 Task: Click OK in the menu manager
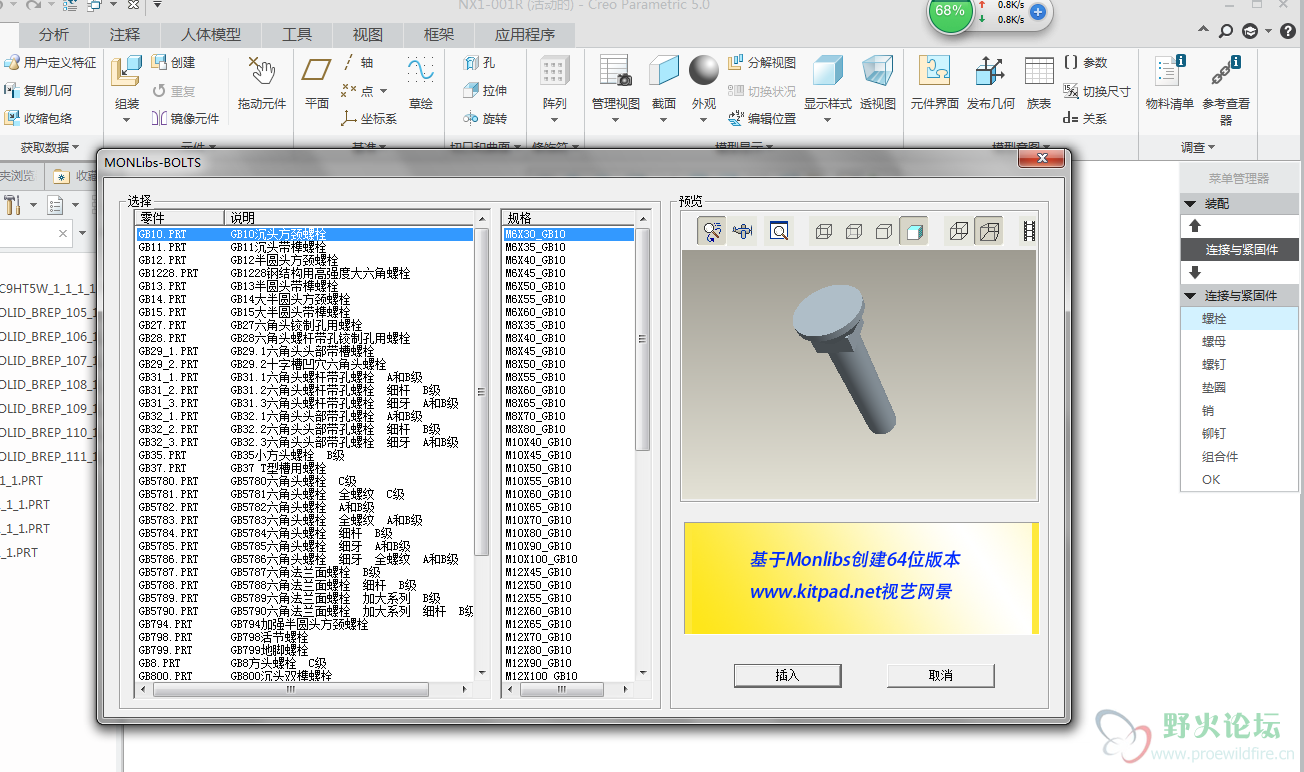pos(1211,480)
